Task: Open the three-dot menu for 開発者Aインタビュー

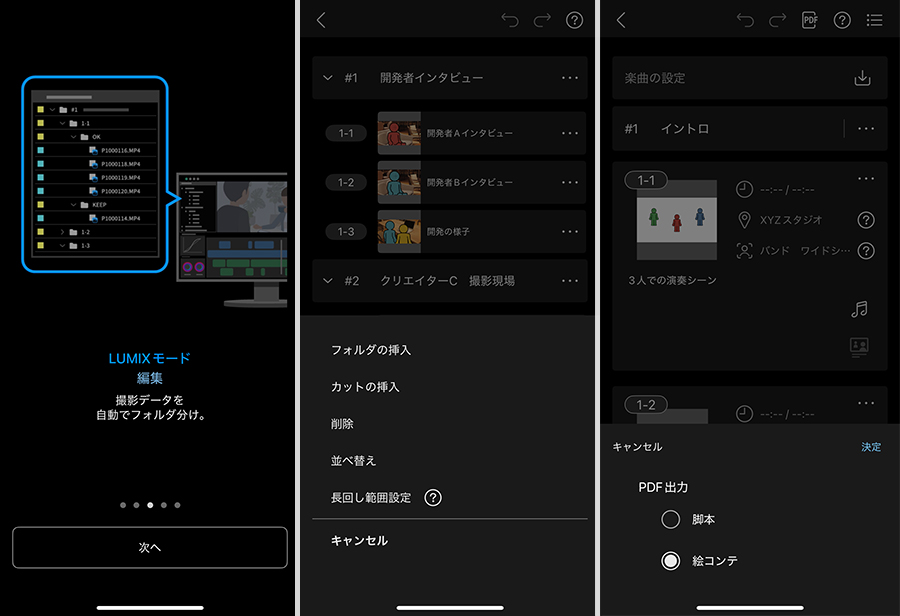Action: [570, 133]
